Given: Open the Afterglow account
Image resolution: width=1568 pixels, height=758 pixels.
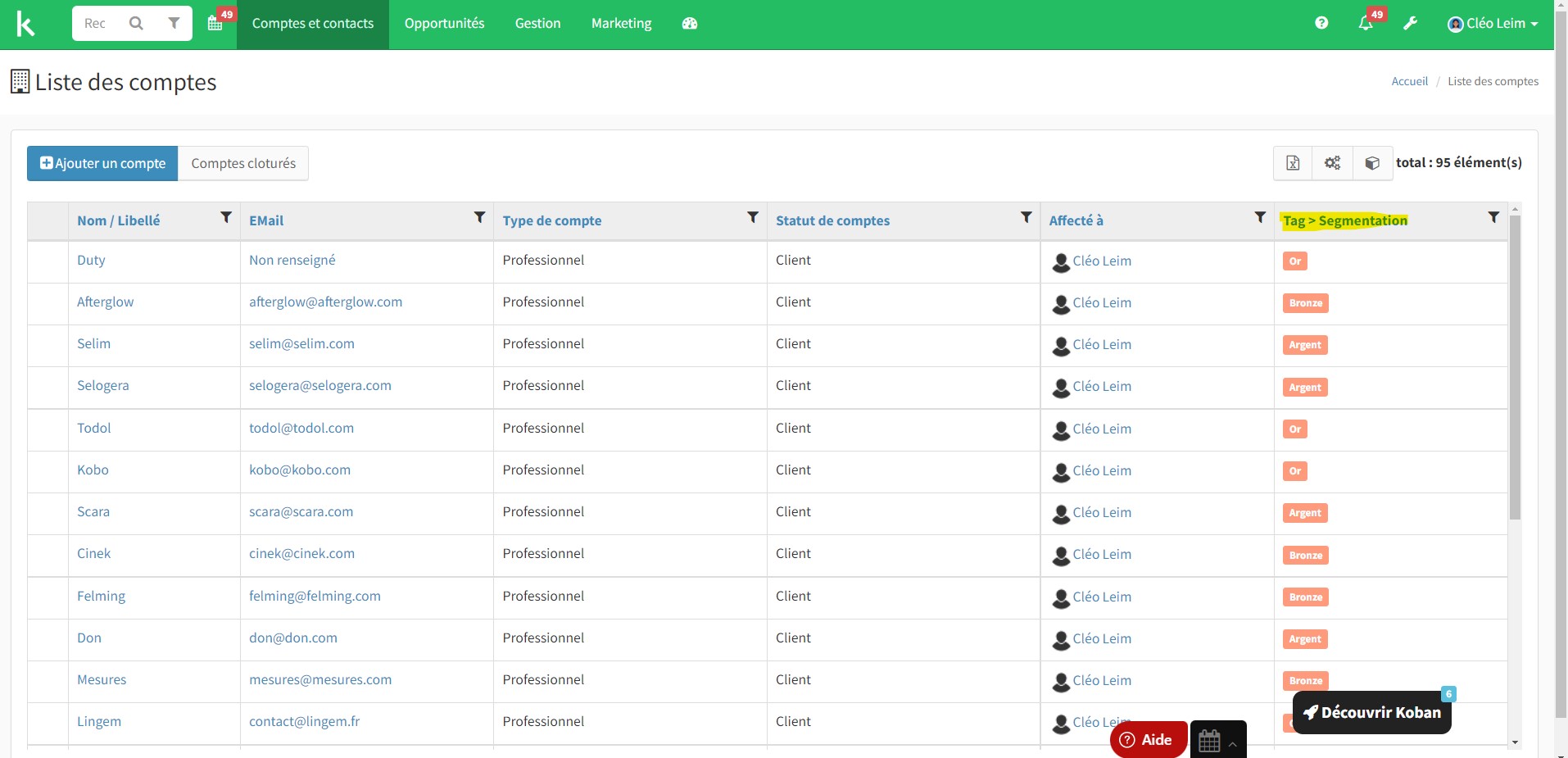Looking at the screenshot, I should 105,302.
